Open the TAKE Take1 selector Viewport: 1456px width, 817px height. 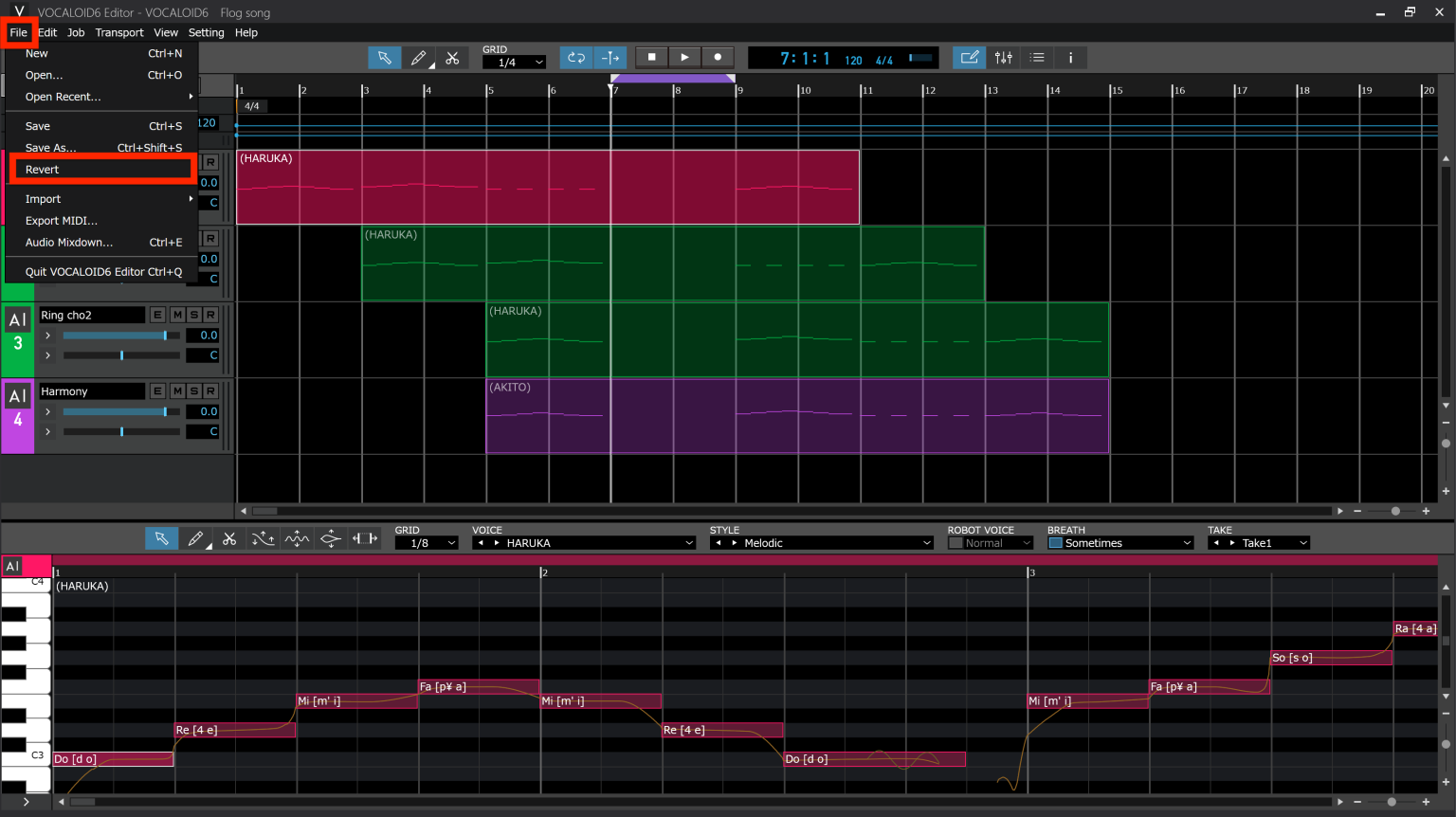pyautogui.click(x=1259, y=542)
